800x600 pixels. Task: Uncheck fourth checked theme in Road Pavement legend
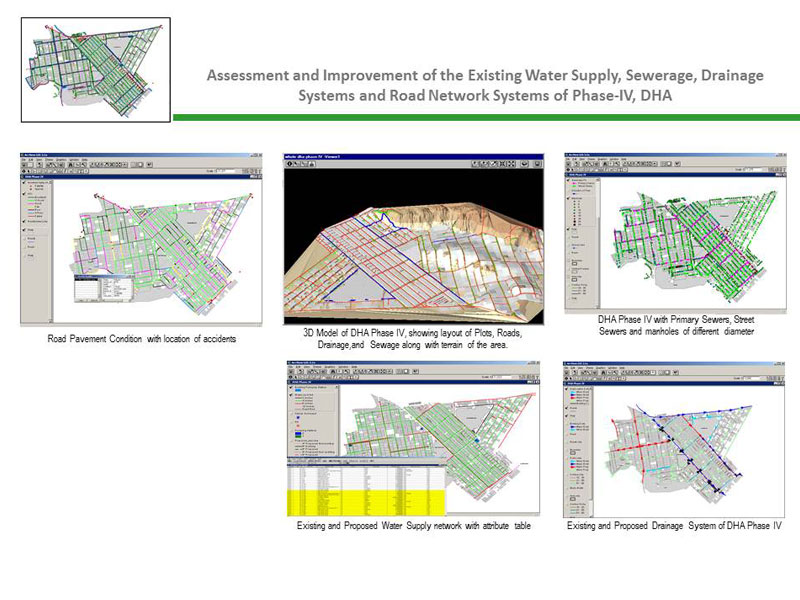pyautogui.click(x=24, y=230)
